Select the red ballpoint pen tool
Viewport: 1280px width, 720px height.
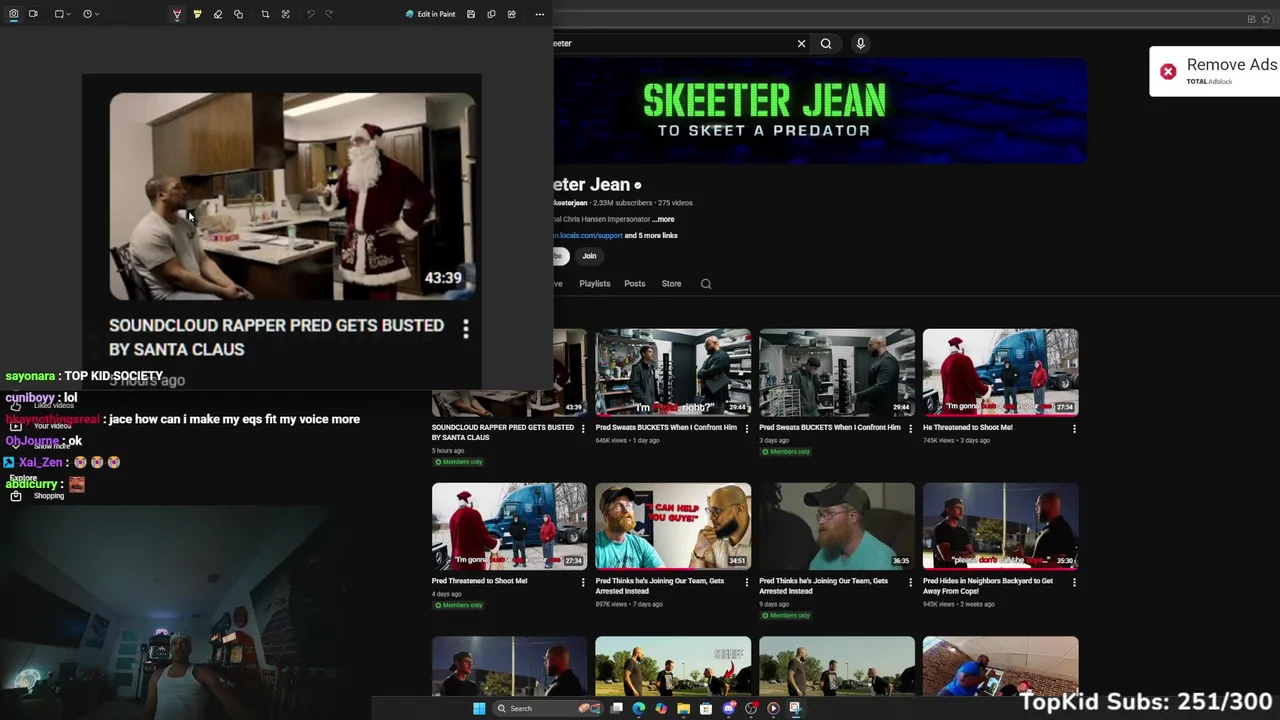pyautogui.click(x=177, y=14)
